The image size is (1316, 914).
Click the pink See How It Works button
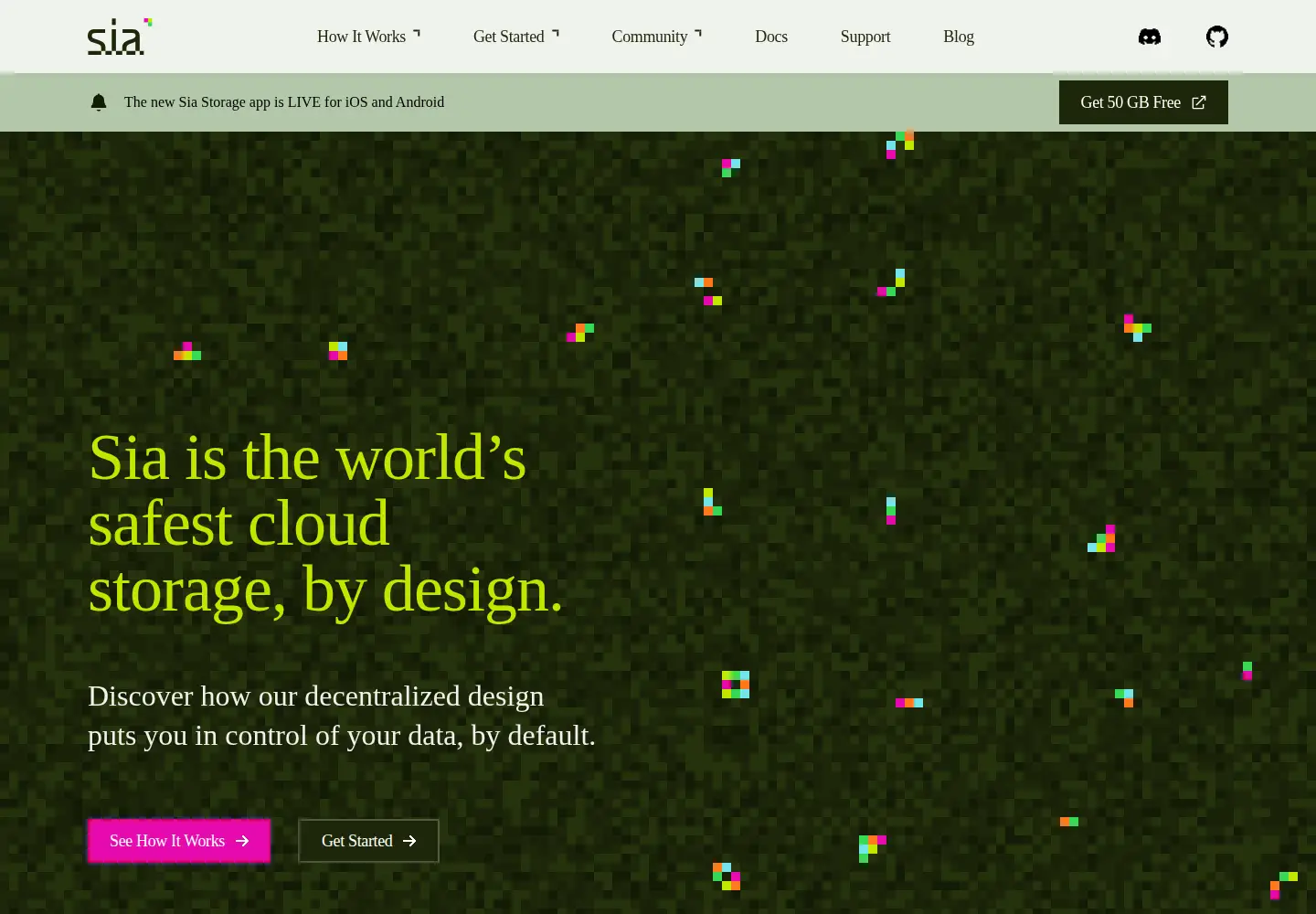pos(179,841)
